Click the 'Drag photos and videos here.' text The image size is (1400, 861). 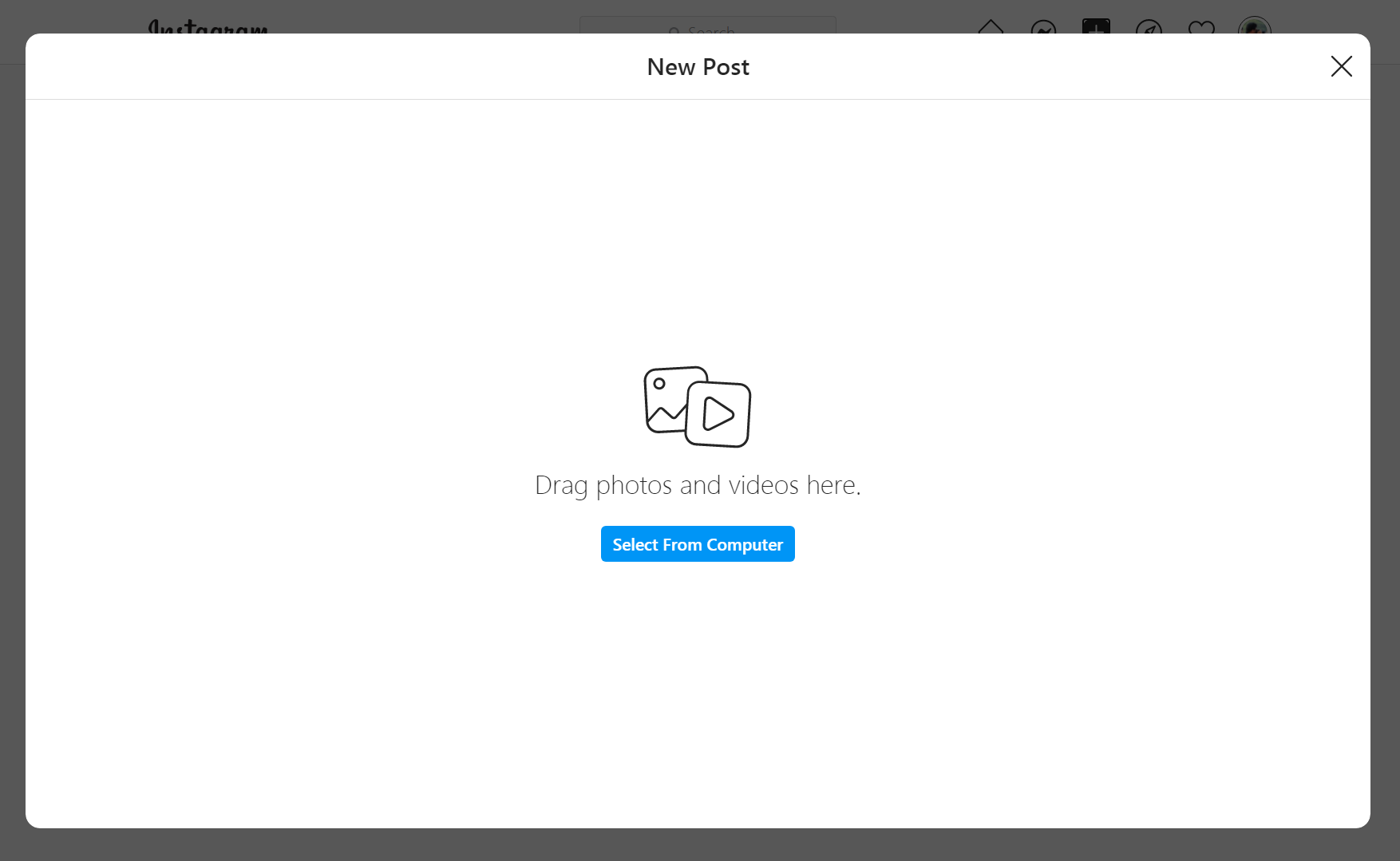[x=698, y=485]
